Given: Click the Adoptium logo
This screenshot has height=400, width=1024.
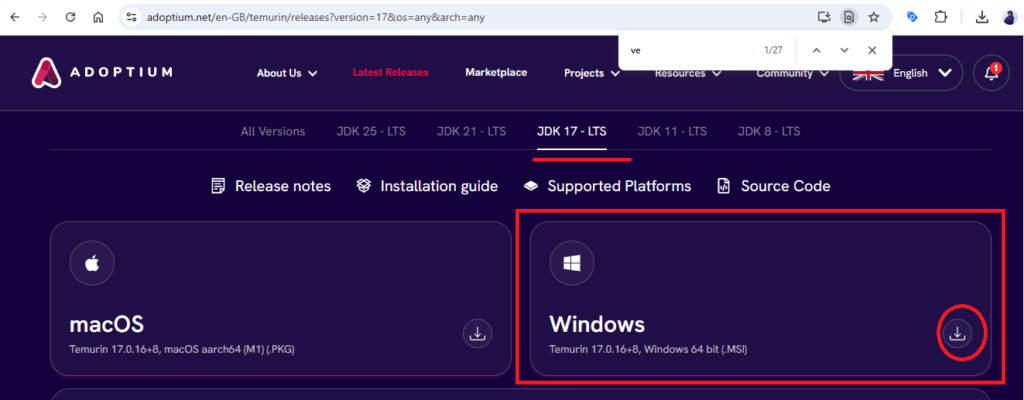Looking at the screenshot, I should (101, 72).
